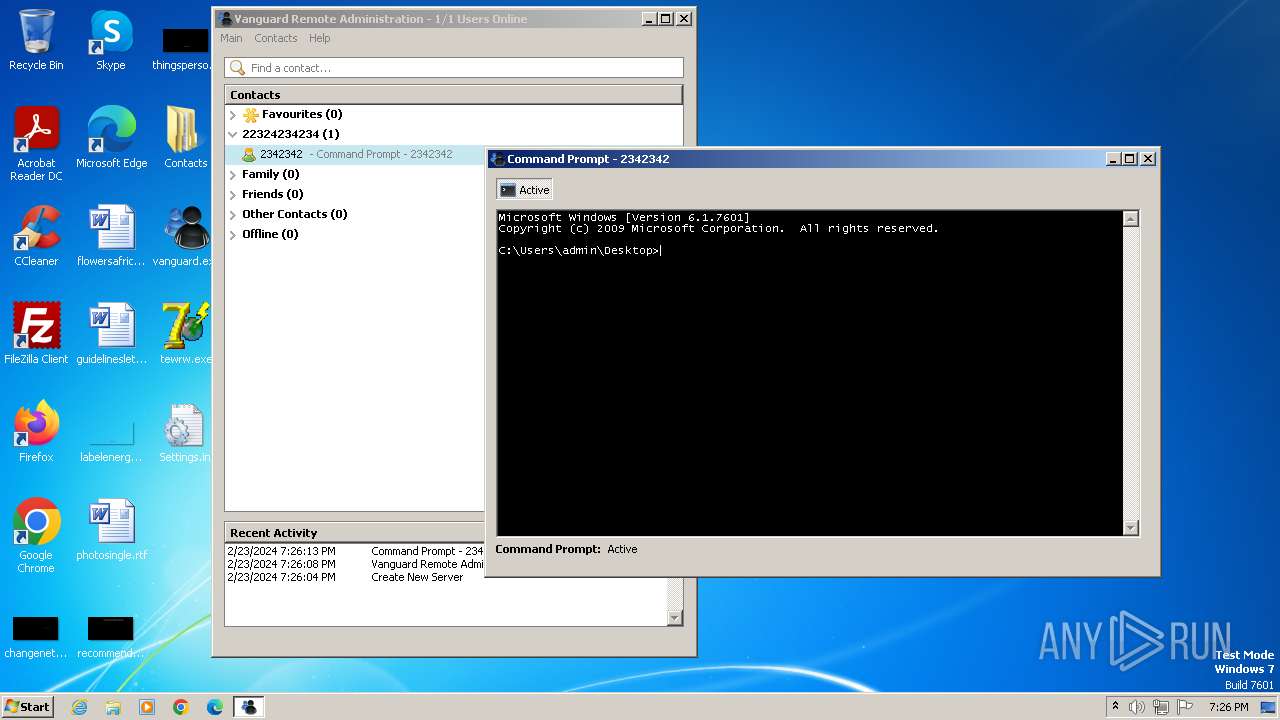1280x720 pixels.
Task: Click the volume icon in system tray
Action: tap(1137, 707)
